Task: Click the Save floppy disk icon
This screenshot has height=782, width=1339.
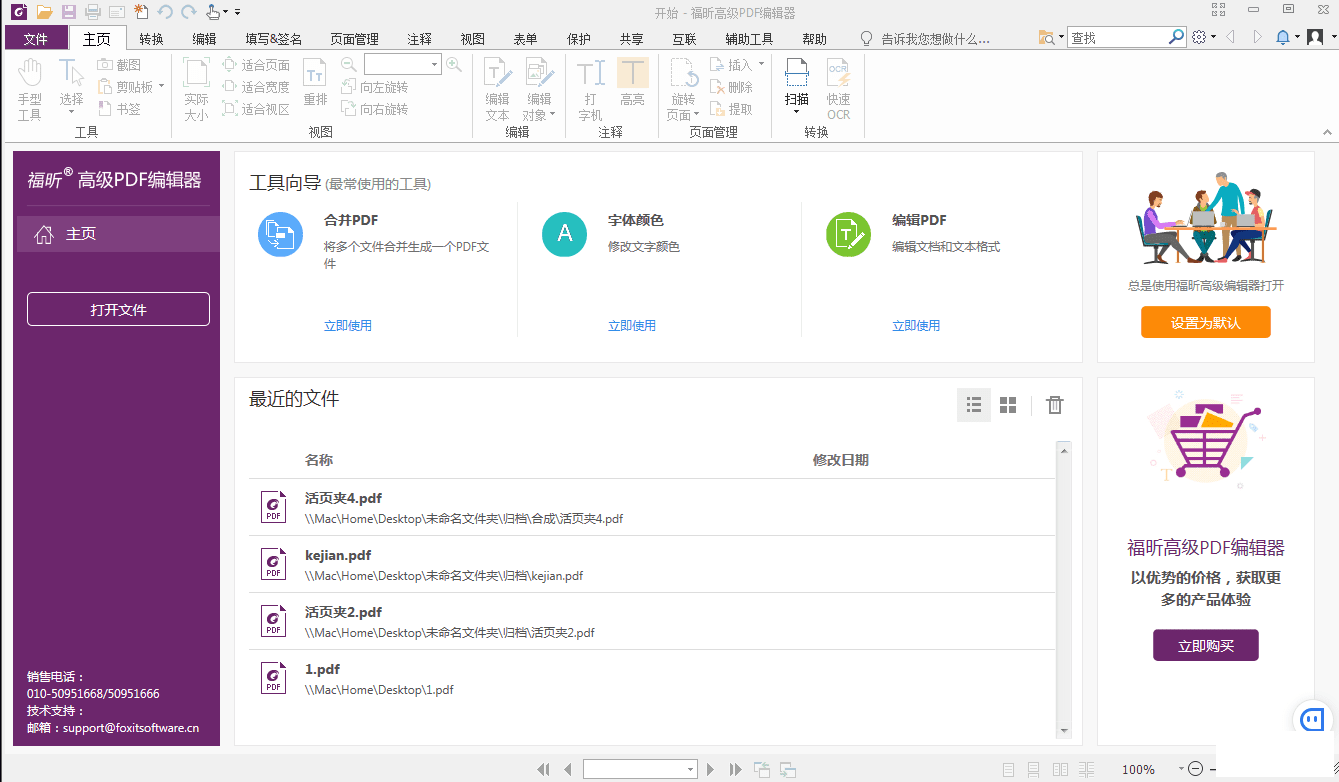Action: [68, 12]
